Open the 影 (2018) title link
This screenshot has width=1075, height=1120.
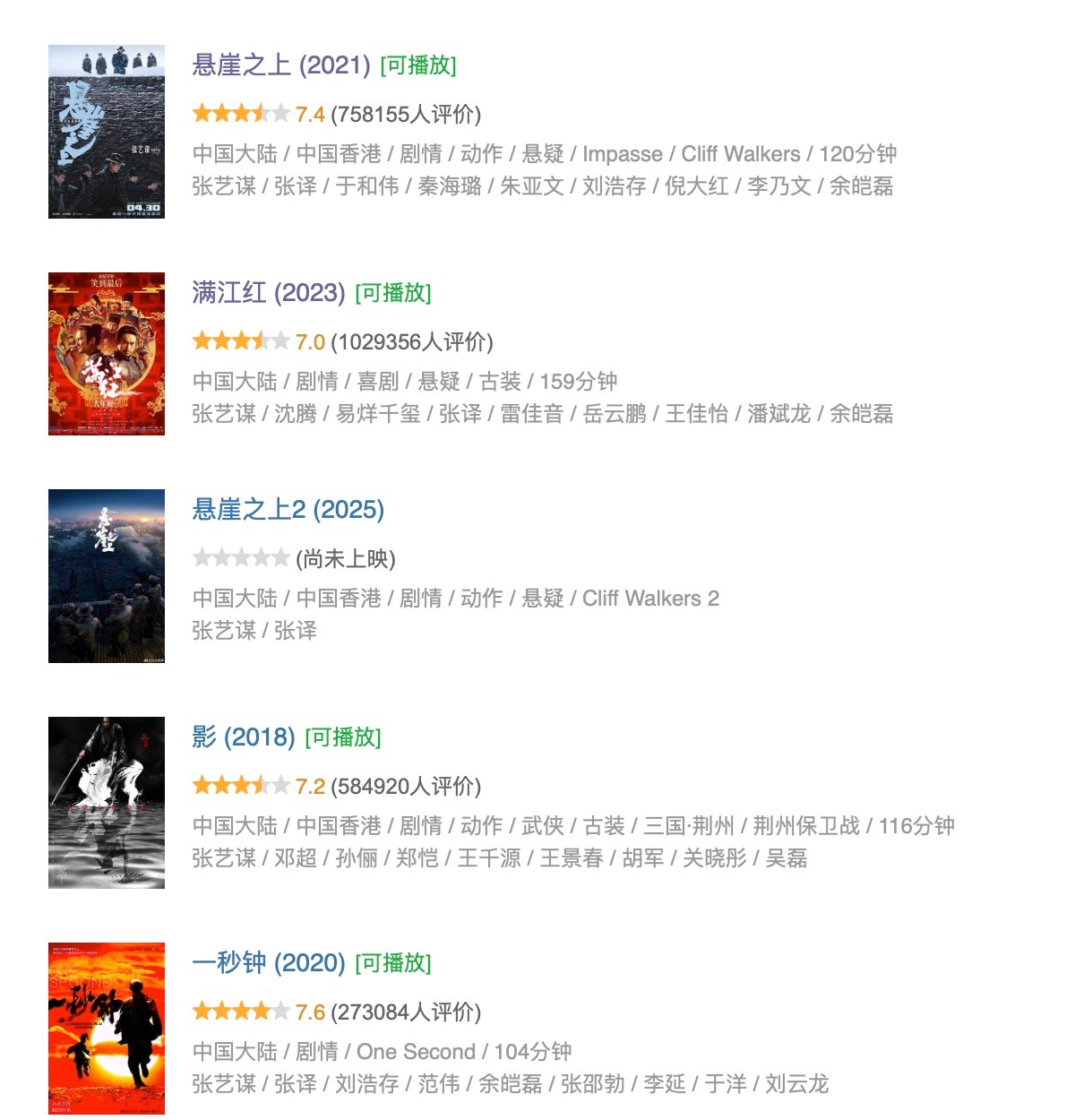pyautogui.click(x=244, y=737)
